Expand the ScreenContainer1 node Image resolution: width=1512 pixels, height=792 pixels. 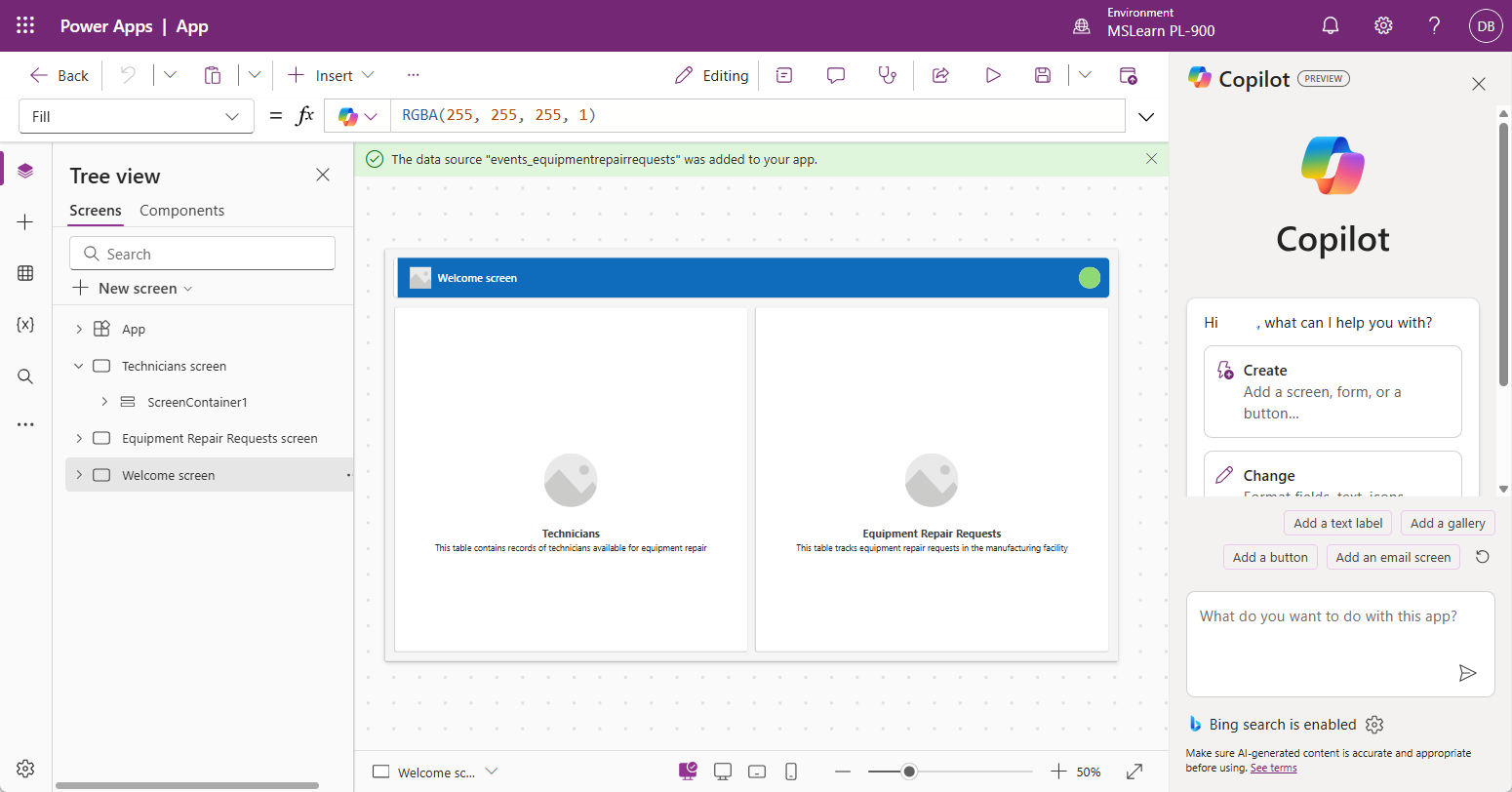(104, 402)
